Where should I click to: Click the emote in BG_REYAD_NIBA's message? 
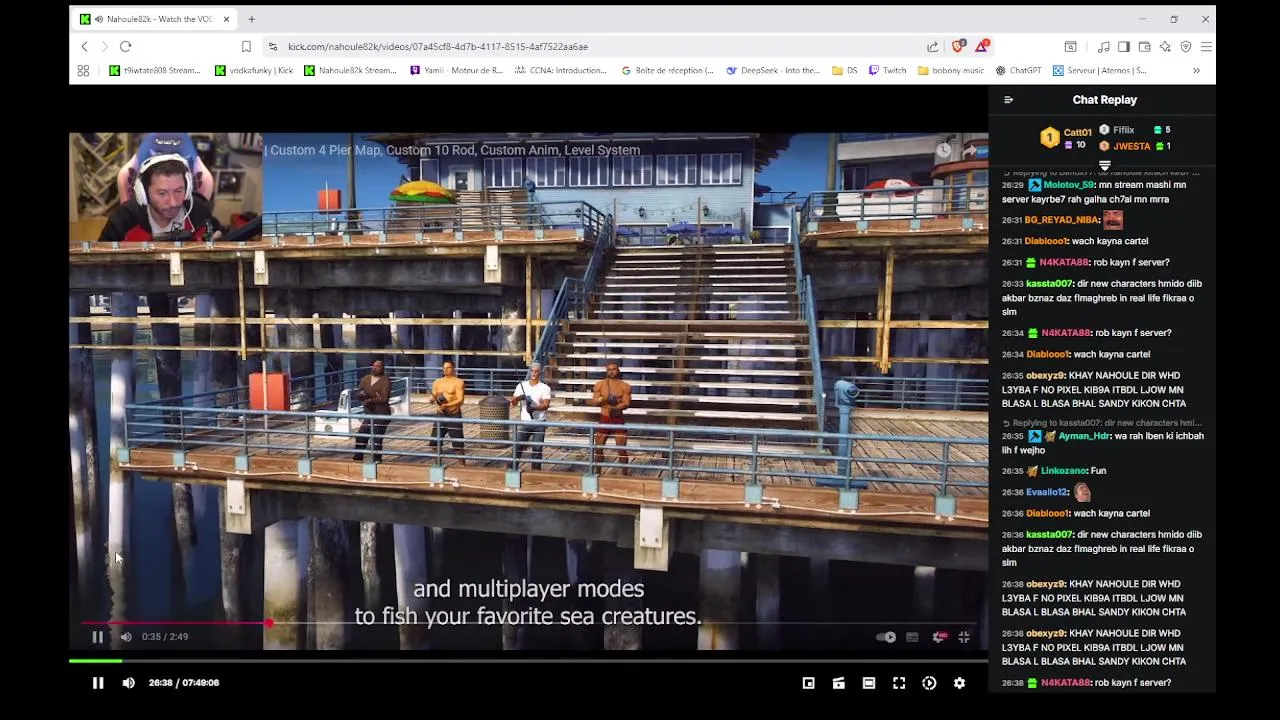coord(1113,220)
